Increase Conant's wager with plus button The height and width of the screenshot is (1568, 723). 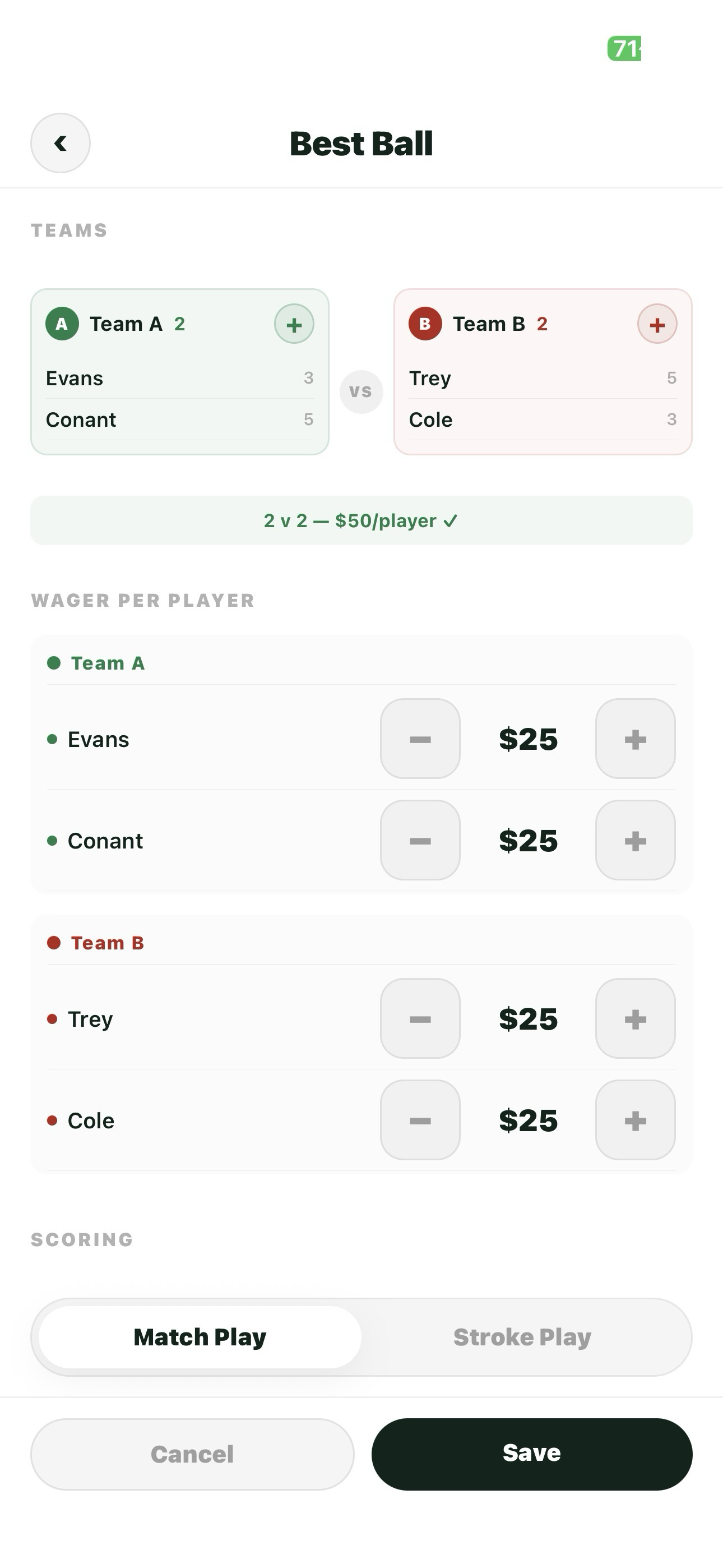tap(635, 840)
